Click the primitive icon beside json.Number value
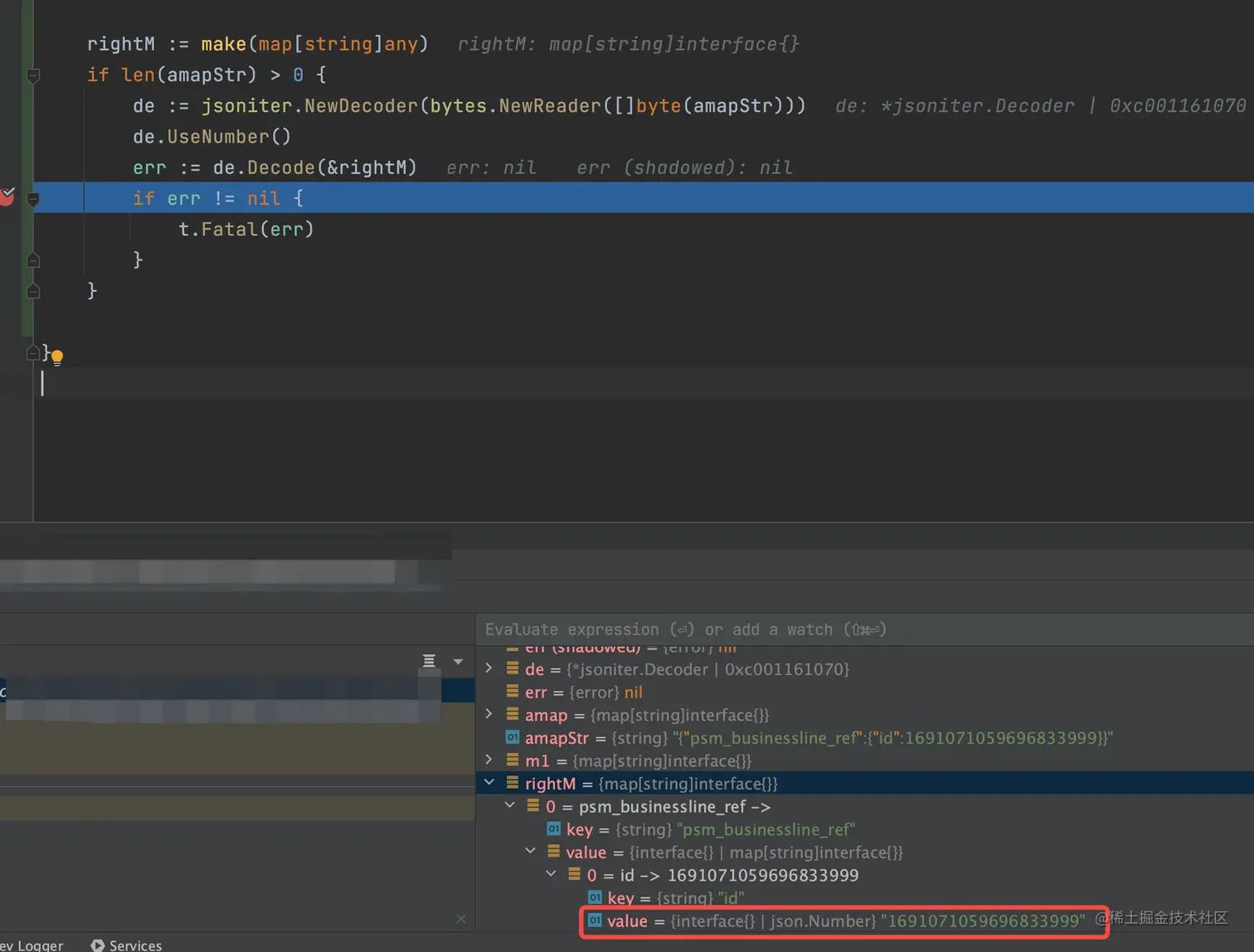This screenshot has height=952, width=1254. [595, 920]
